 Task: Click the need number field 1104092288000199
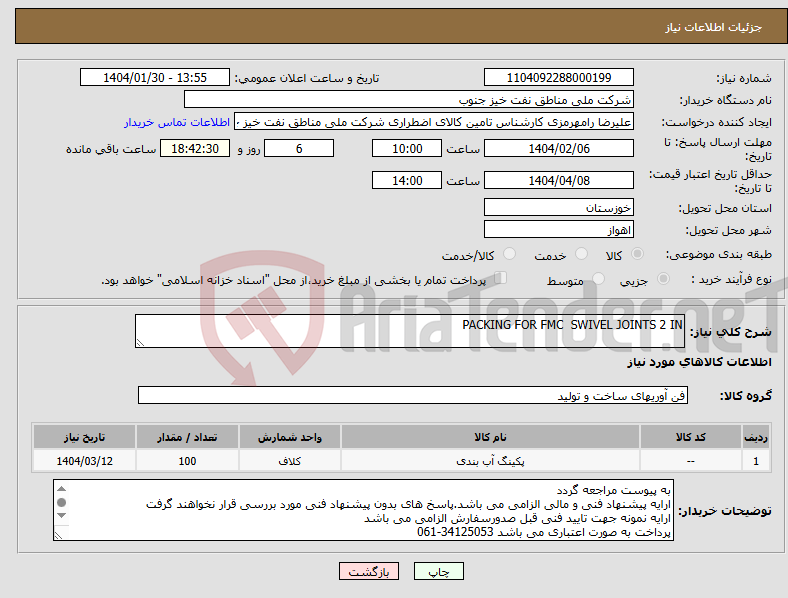point(558,77)
